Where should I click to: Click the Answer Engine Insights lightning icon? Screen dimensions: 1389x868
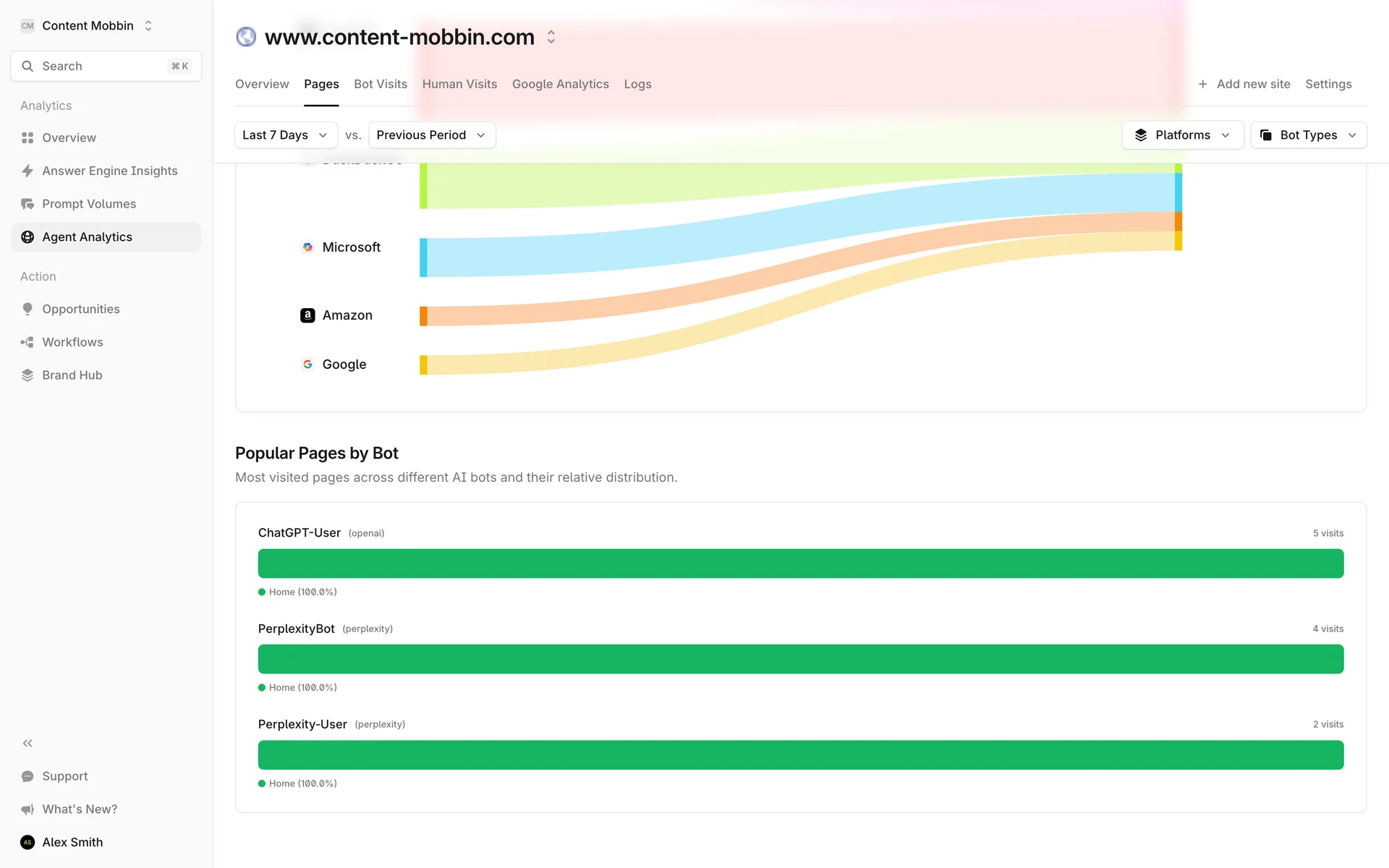pos(27,171)
